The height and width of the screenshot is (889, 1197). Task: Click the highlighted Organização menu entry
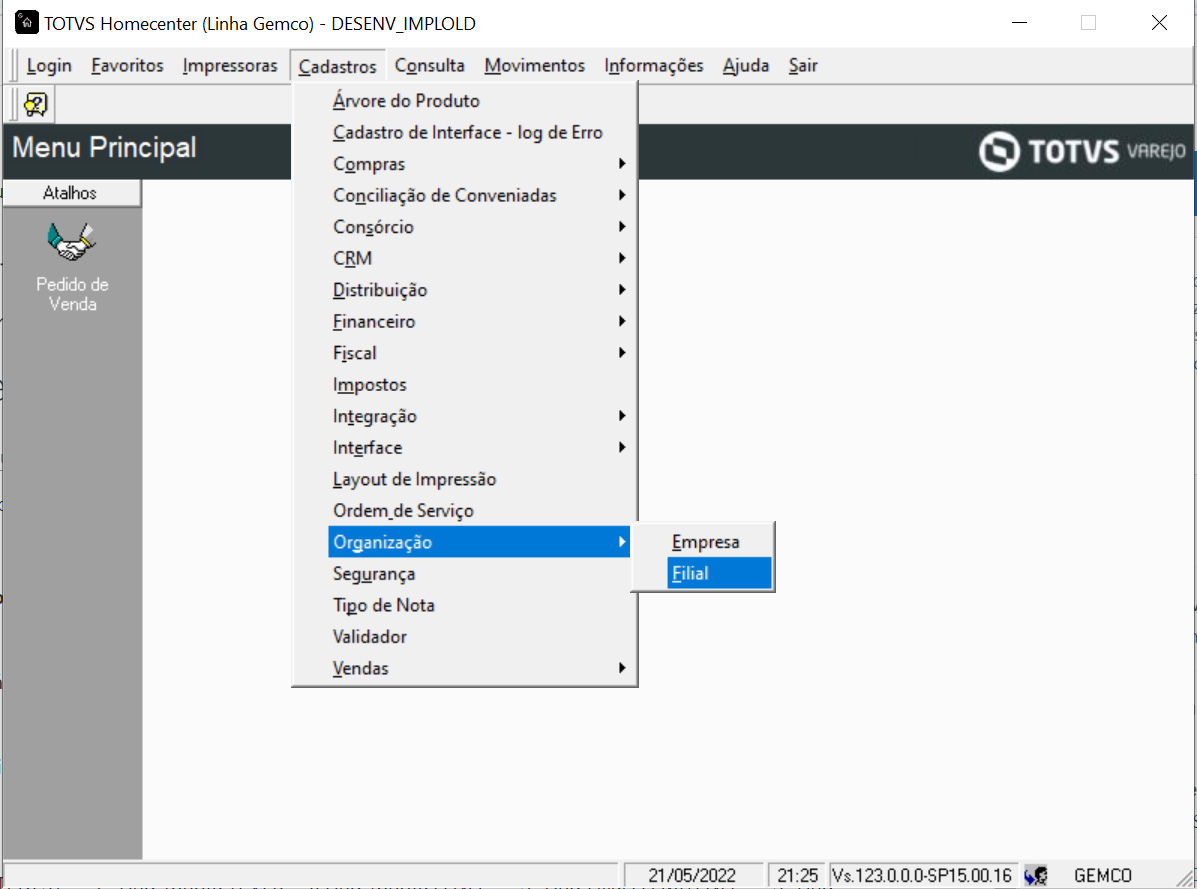coord(479,542)
